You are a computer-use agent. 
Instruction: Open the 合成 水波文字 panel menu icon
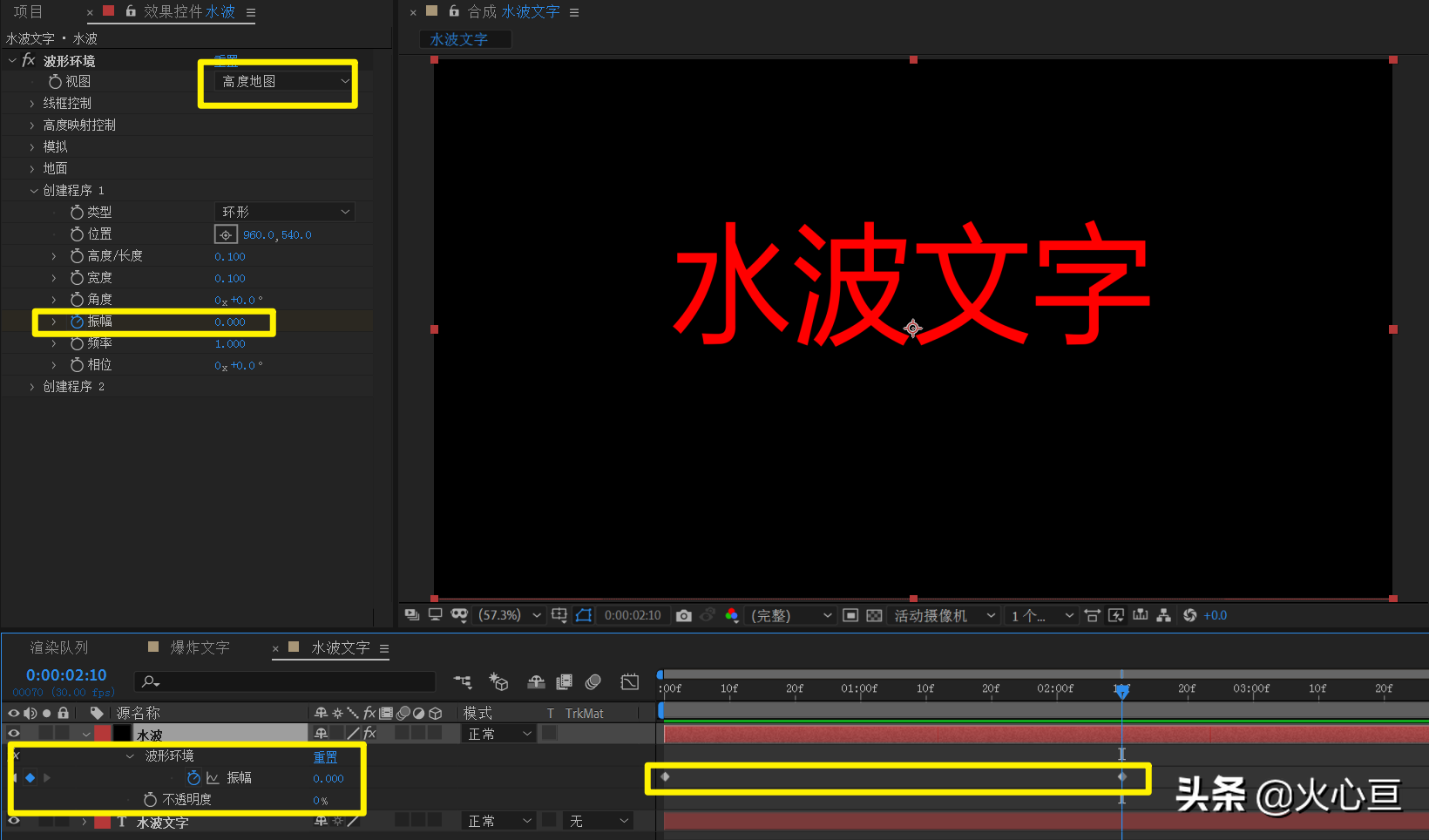pos(574,12)
